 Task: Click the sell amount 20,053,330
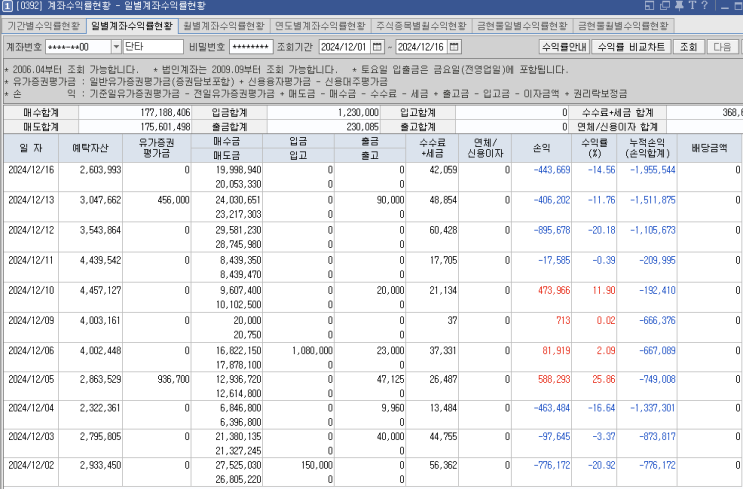point(238,184)
